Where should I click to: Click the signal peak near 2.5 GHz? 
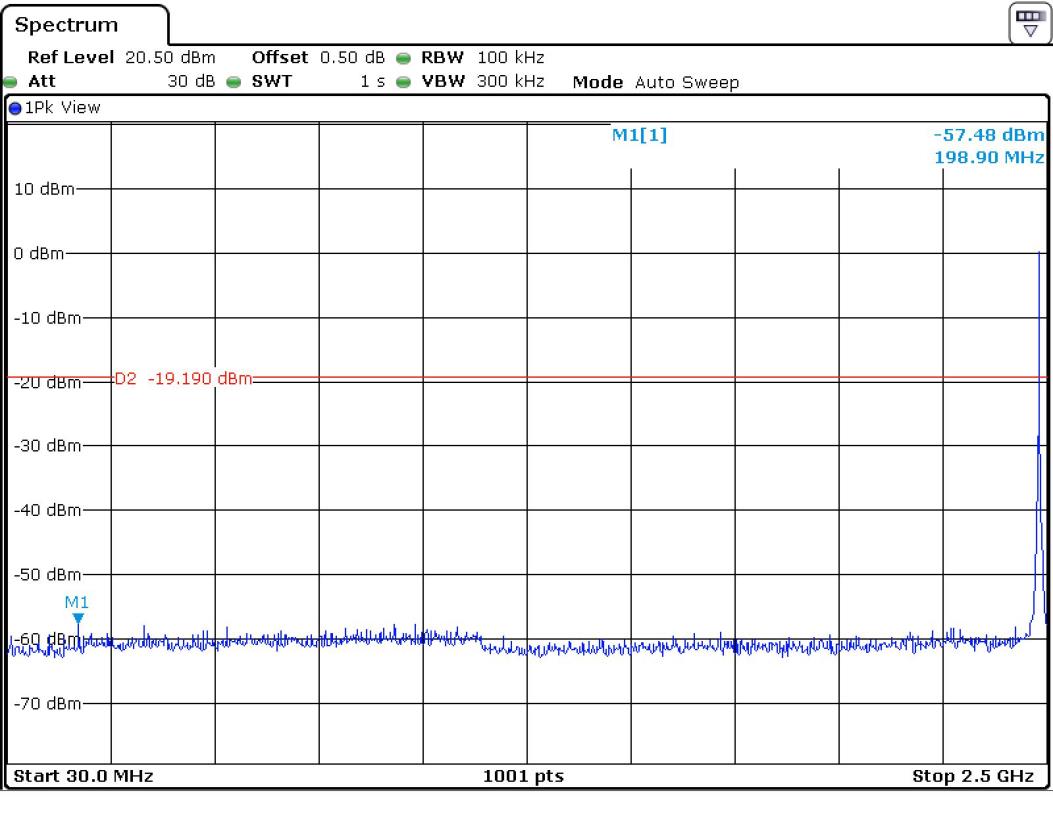click(1039, 254)
